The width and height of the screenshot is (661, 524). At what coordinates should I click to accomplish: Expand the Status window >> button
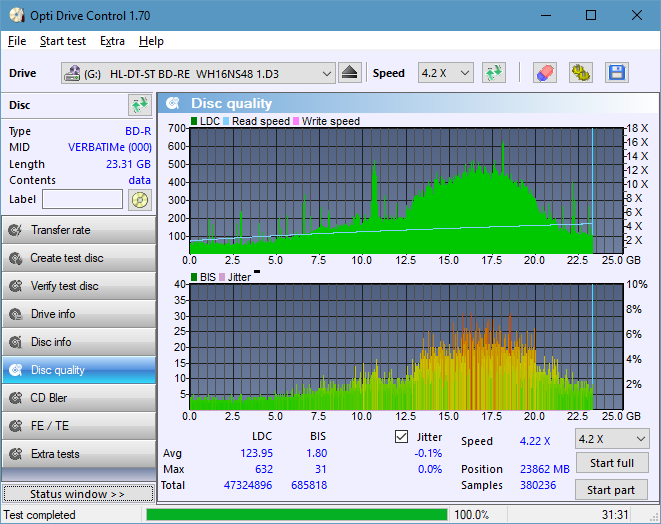click(x=78, y=494)
